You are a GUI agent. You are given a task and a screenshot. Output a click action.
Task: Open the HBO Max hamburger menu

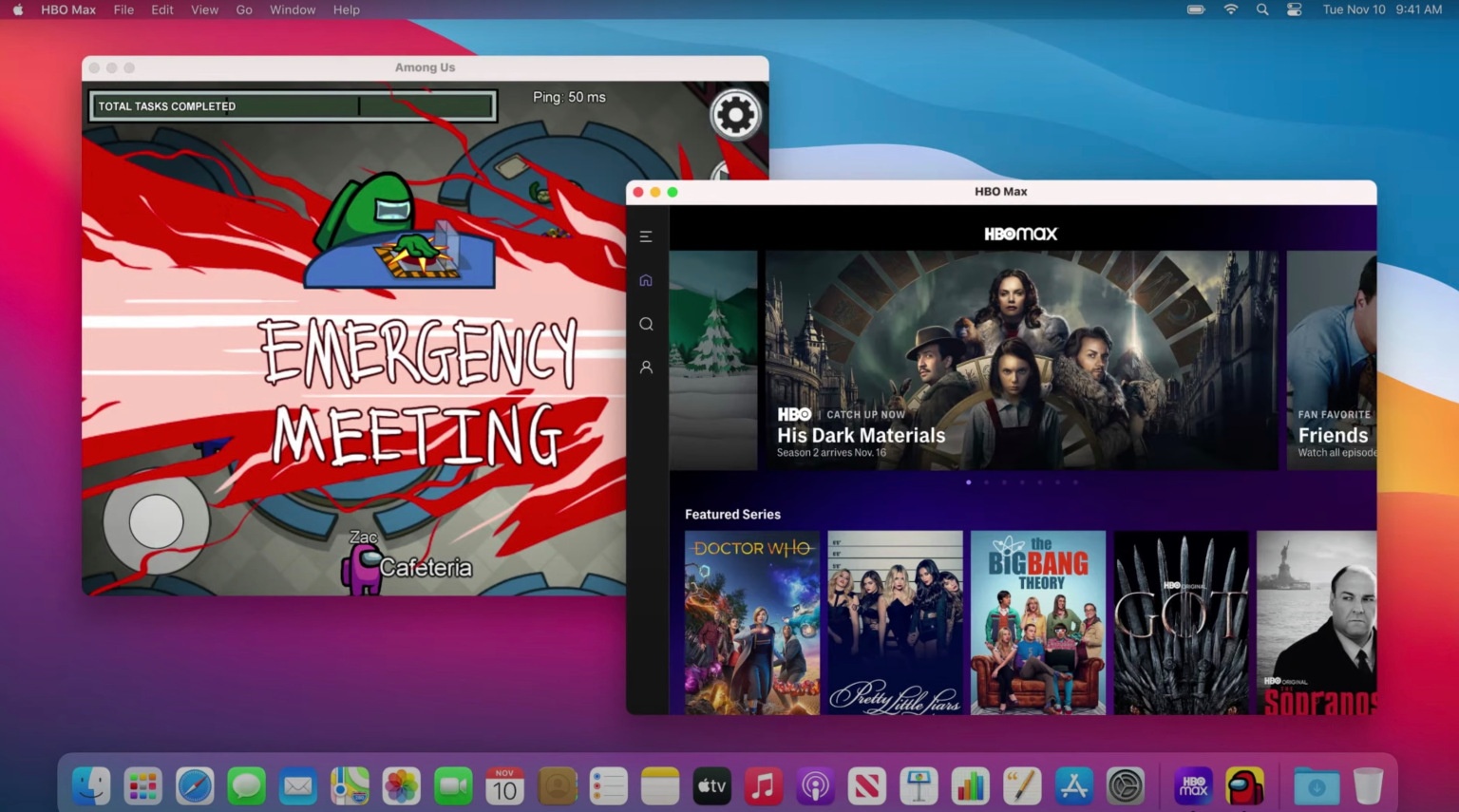tap(646, 236)
